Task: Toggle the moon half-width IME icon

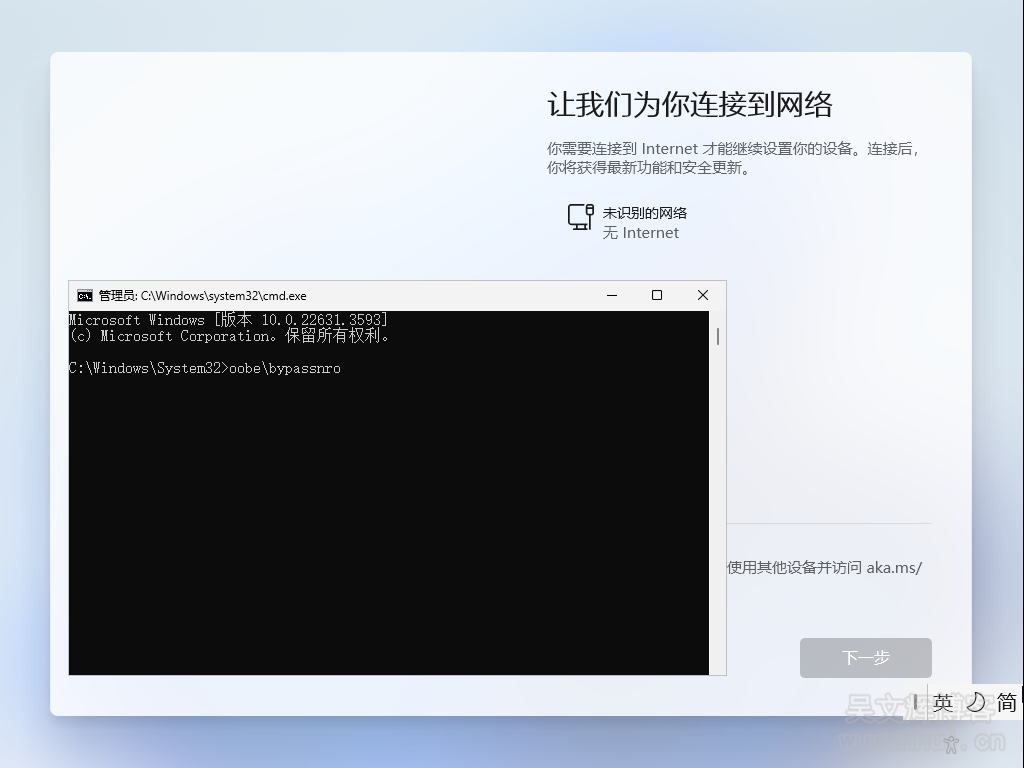Action: tap(975, 702)
